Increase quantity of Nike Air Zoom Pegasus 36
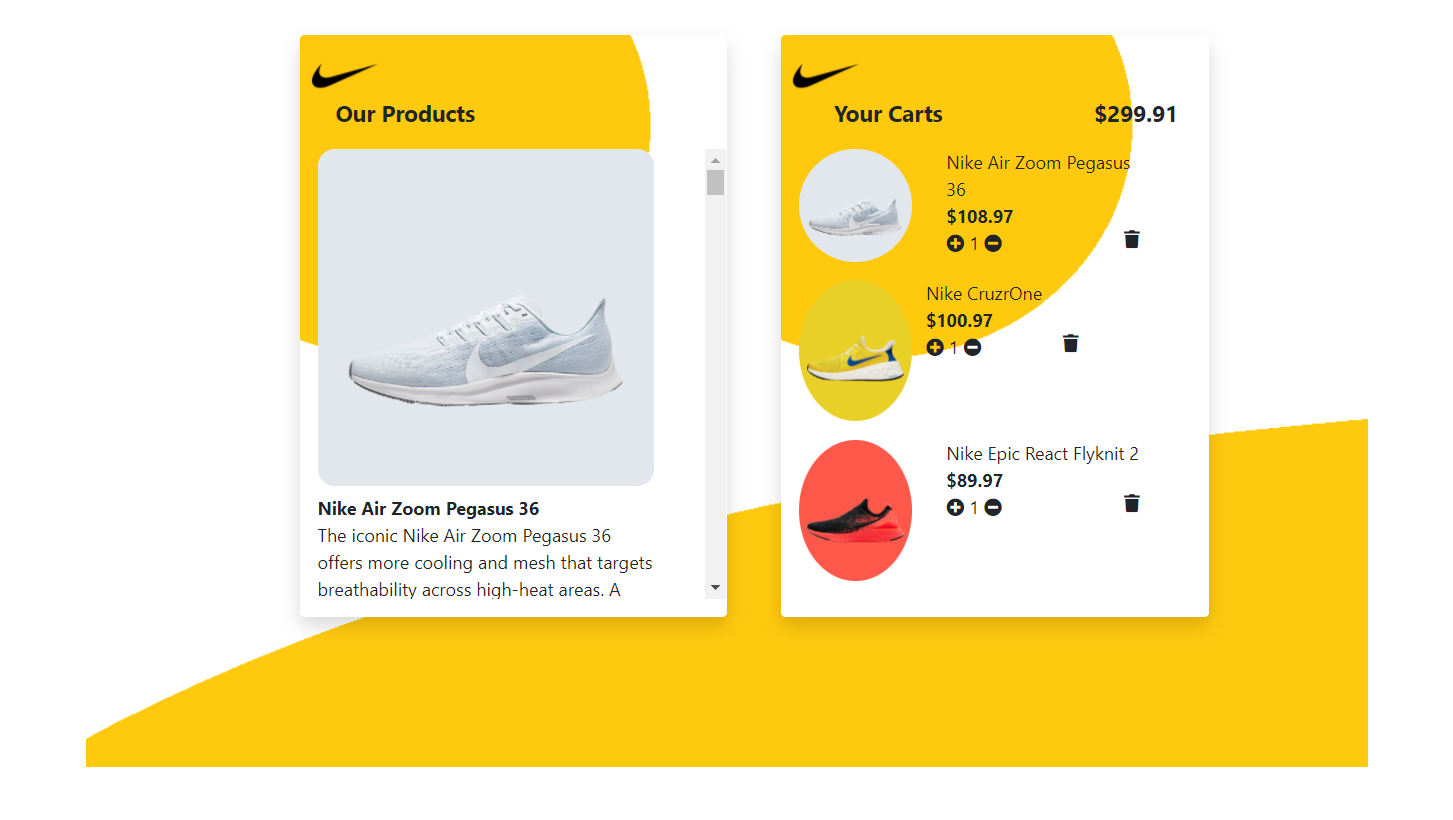The image size is (1453, 820). (955, 243)
